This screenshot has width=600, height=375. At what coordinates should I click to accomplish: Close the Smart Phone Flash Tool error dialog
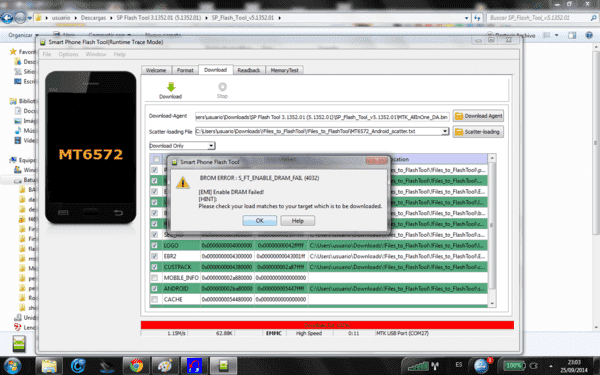tap(377, 161)
